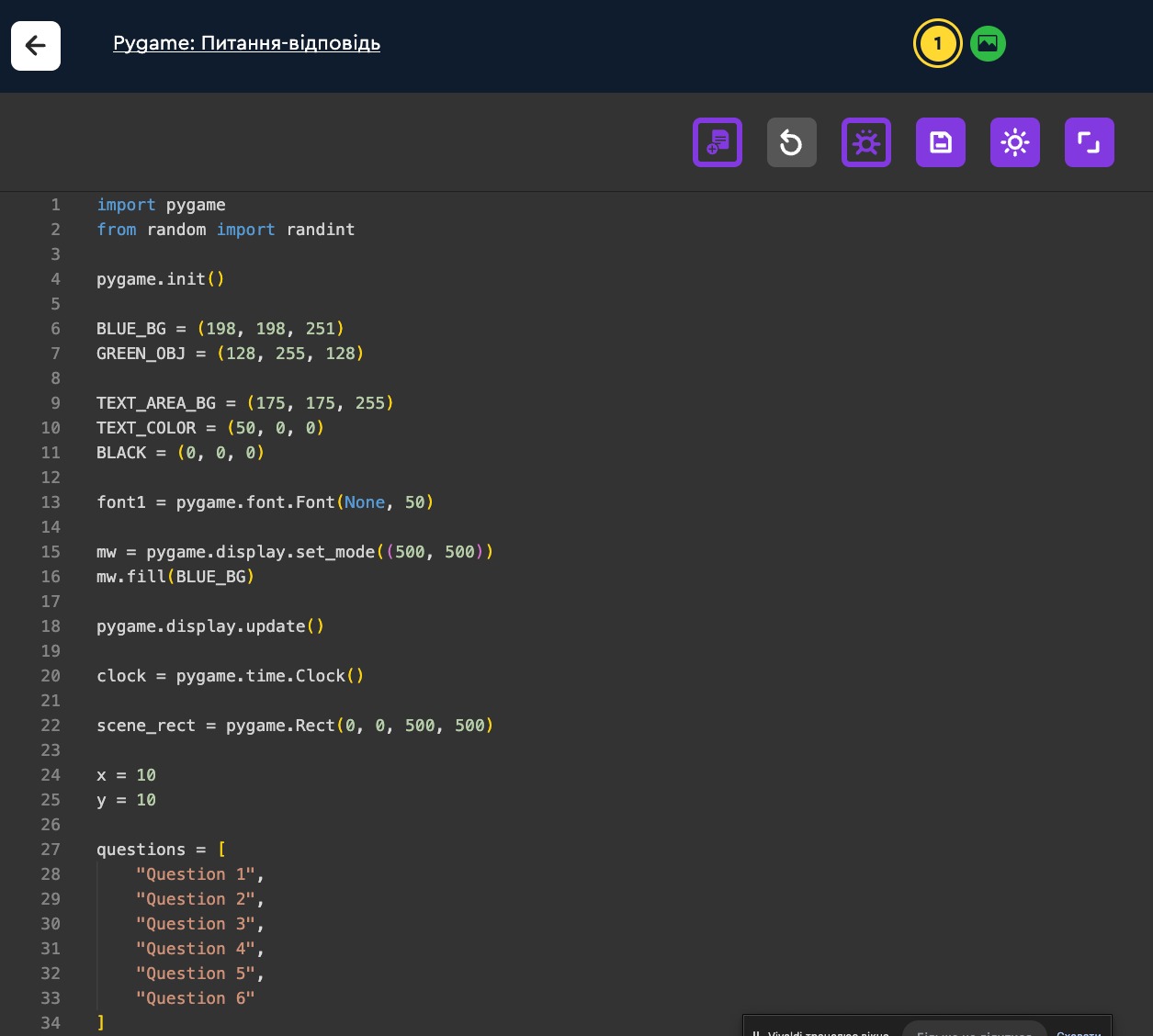The image size is (1153, 1036).
Task: Open the green image gallery icon
Action: pos(988,43)
